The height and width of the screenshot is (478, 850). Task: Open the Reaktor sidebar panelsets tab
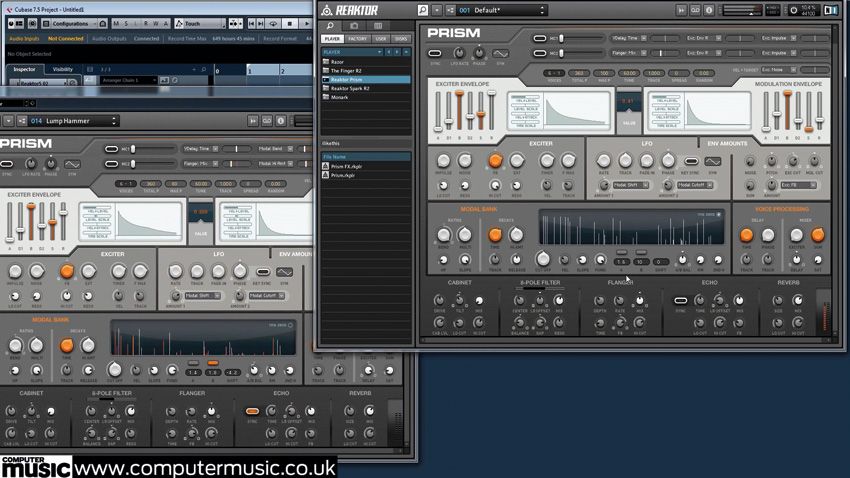click(378, 25)
